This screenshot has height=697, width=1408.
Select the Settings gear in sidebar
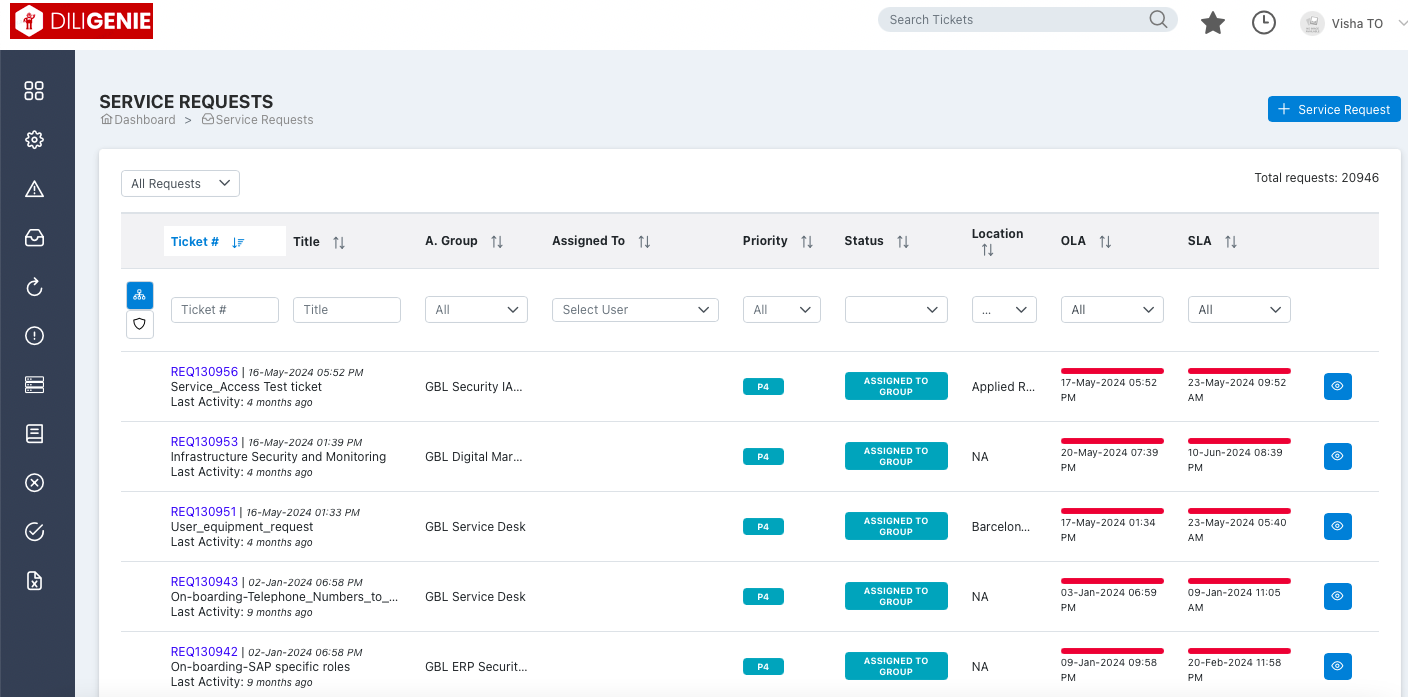point(35,139)
